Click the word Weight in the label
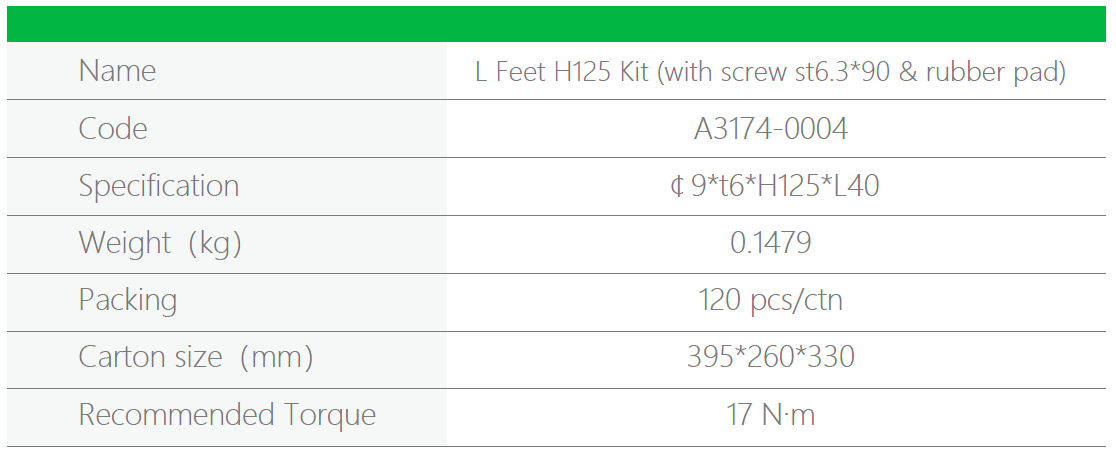The width and height of the screenshot is (1116, 461). pos(124,243)
